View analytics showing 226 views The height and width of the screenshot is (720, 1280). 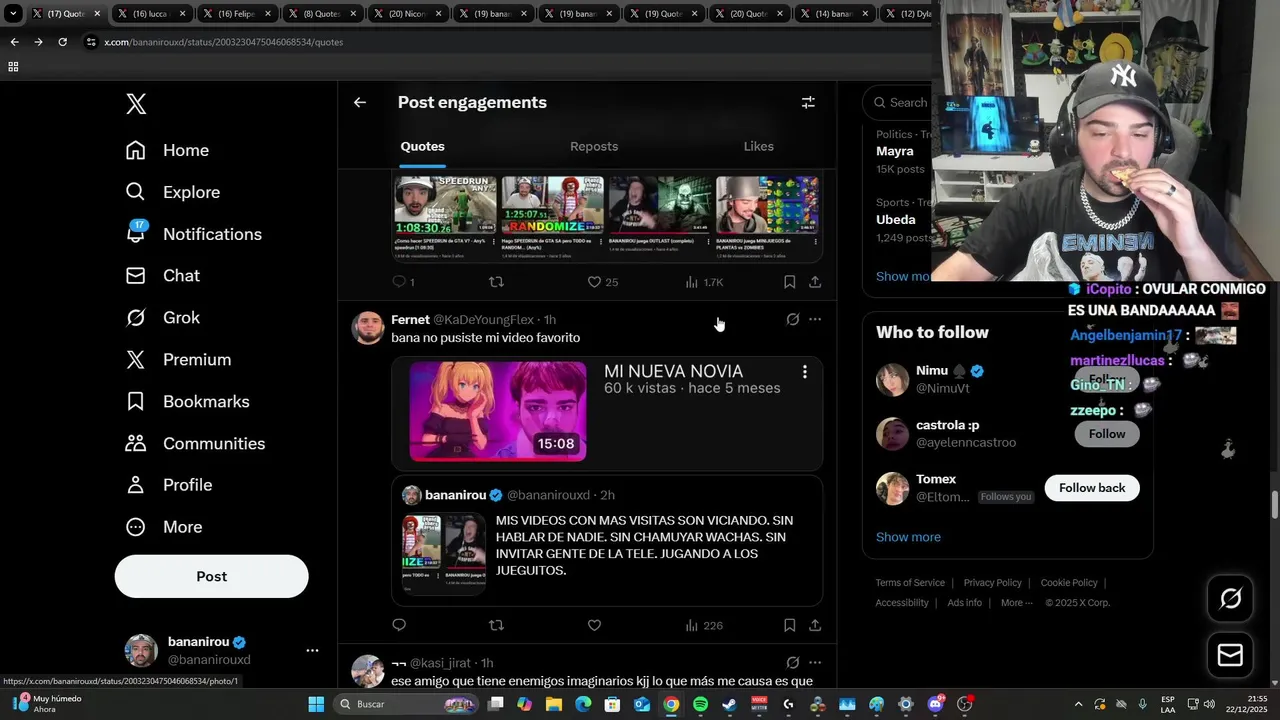coord(704,625)
